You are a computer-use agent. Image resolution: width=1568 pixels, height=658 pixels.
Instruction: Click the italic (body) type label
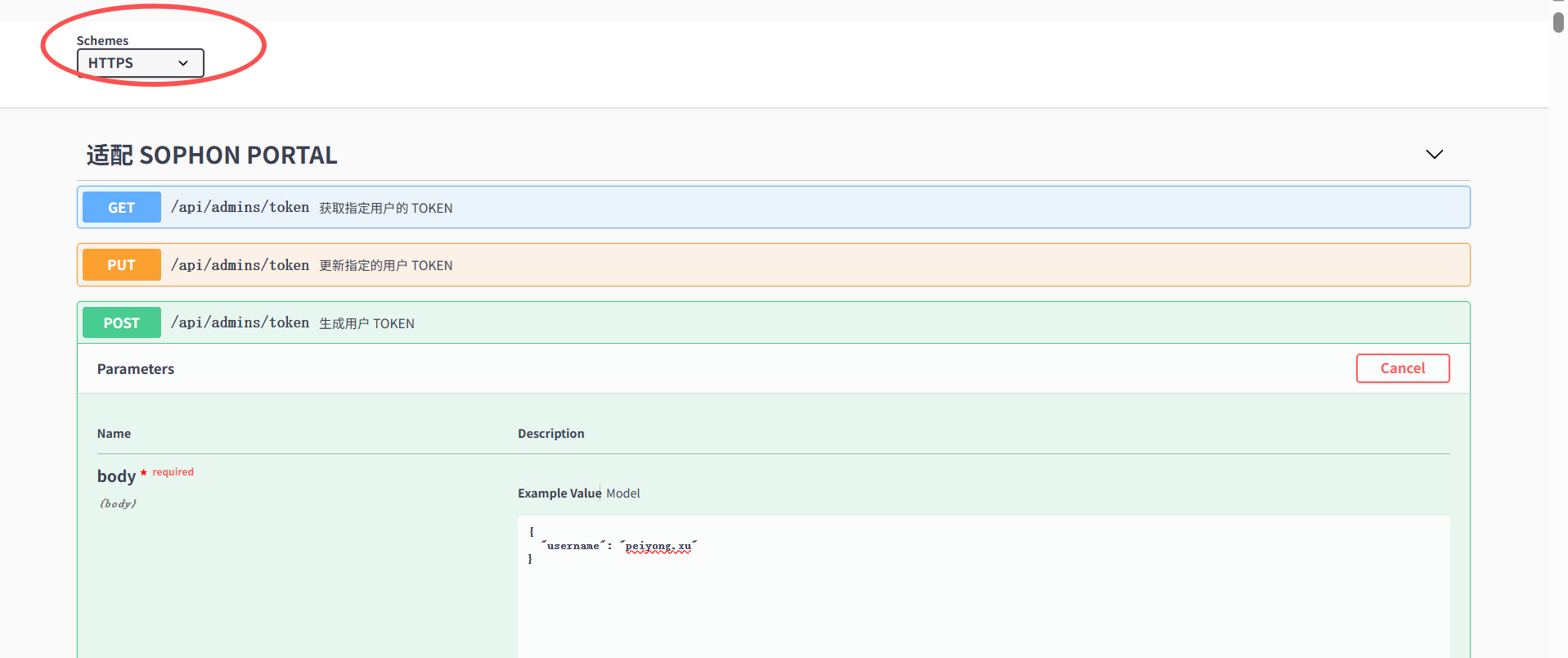pos(118,503)
